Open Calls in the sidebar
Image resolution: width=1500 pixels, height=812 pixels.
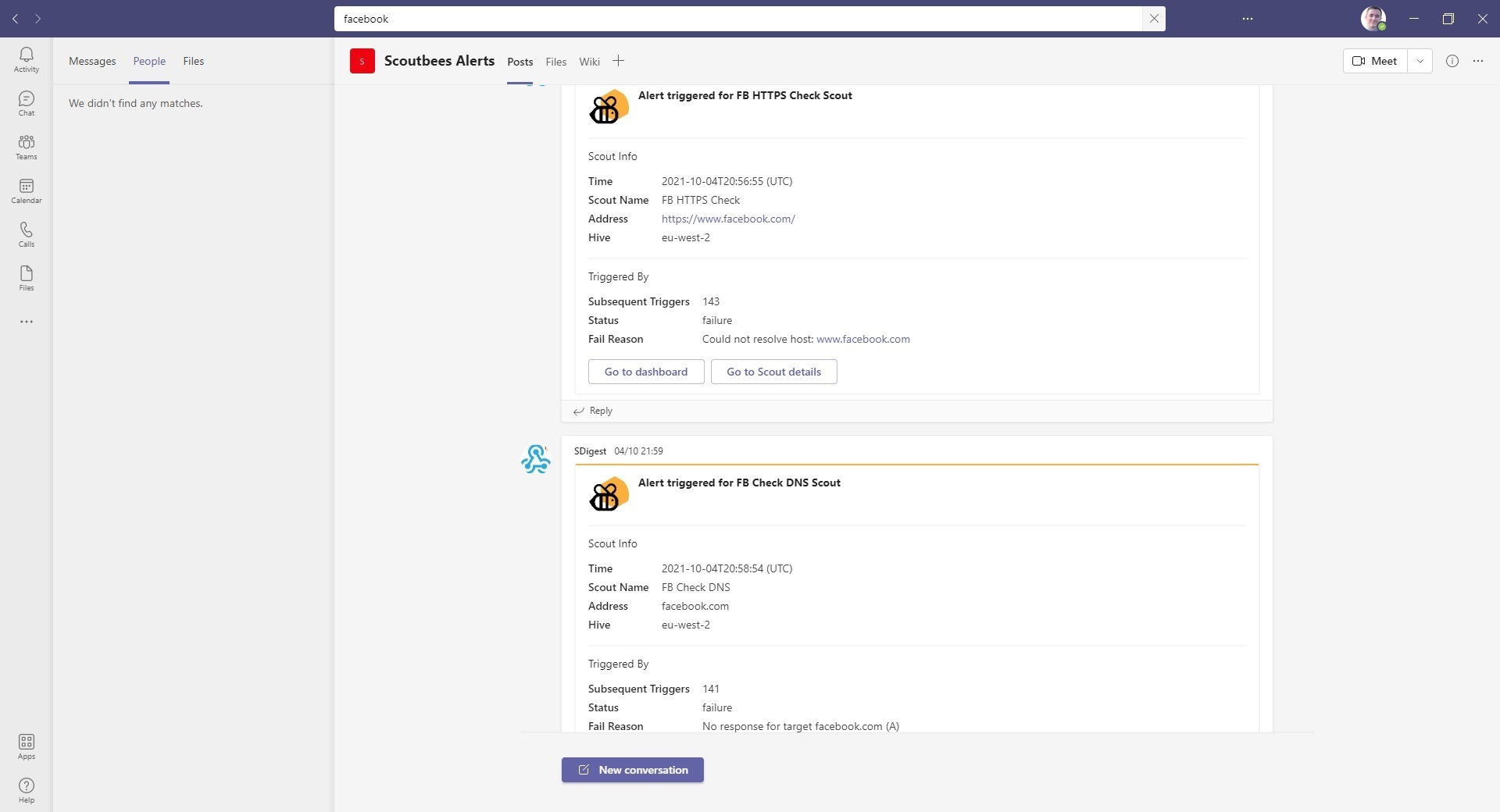27,234
